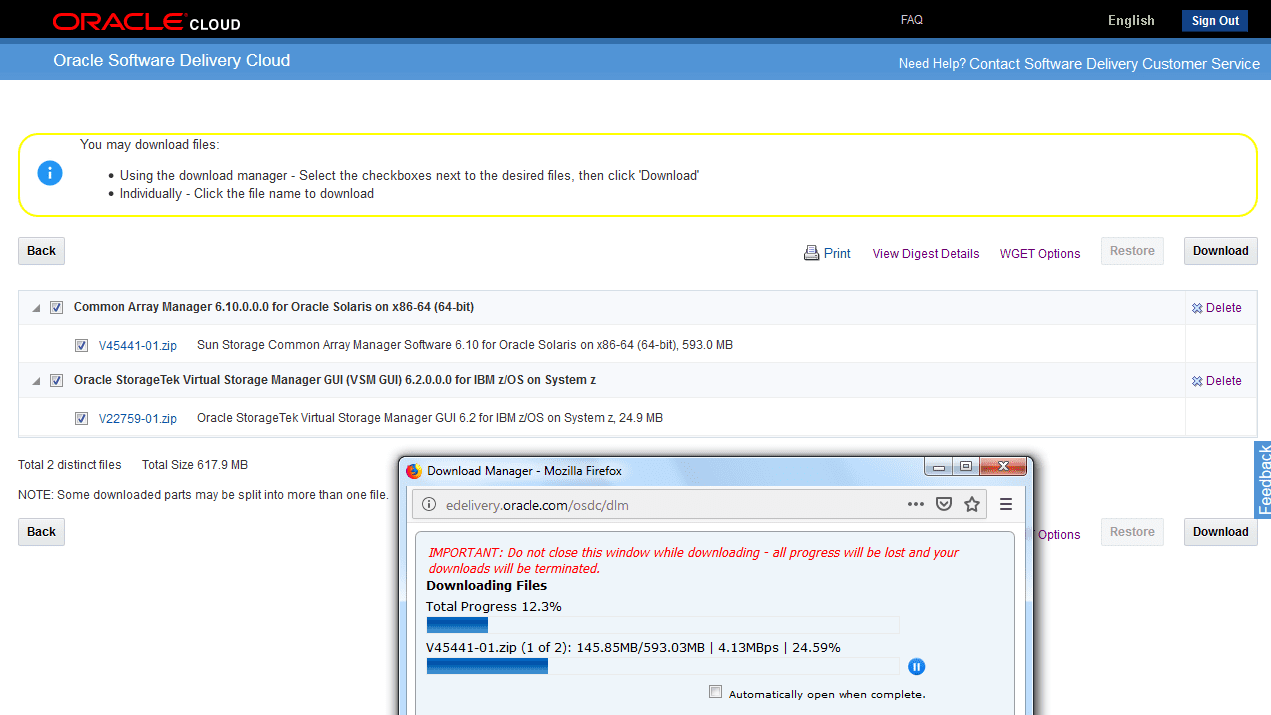The height and width of the screenshot is (715, 1271).
Task: Click the top Download button
Action: tap(1220, 251)
